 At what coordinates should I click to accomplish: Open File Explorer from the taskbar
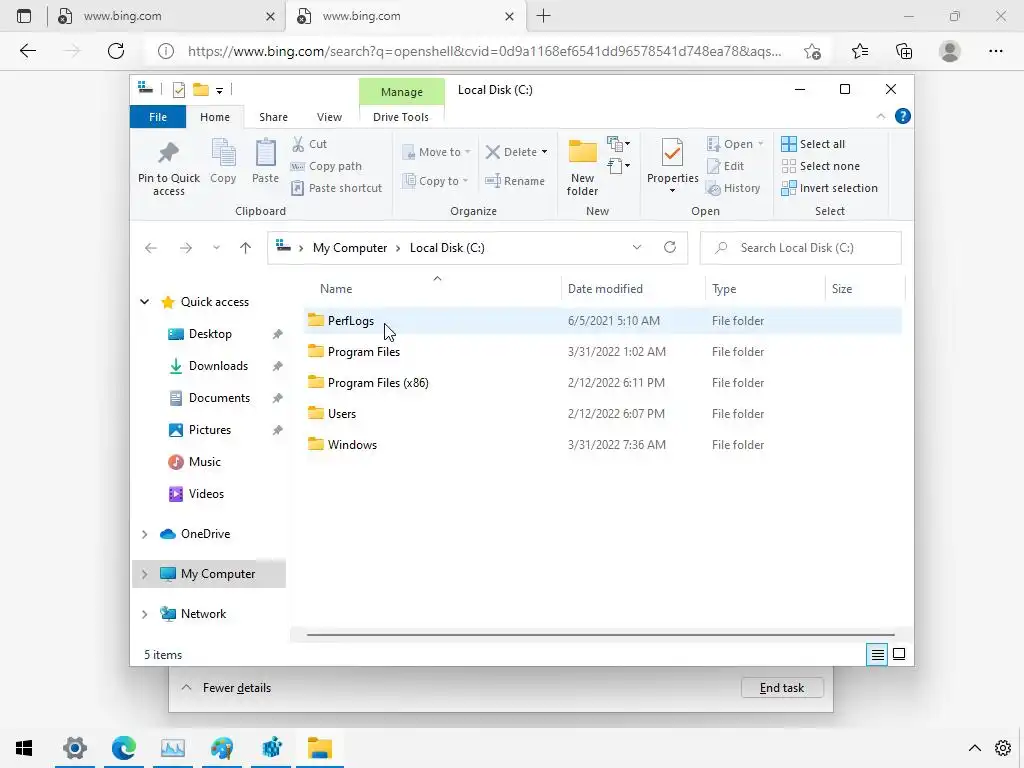pyautogui.click(x=320, y=748)
